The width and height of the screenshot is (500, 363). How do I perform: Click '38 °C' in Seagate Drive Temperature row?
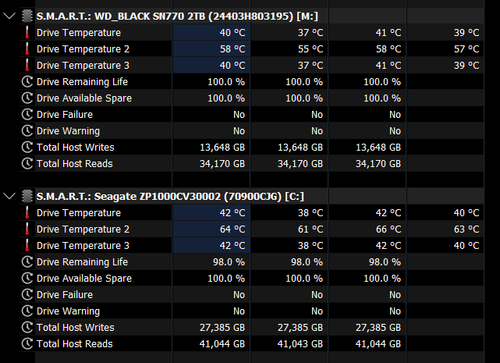310,213
